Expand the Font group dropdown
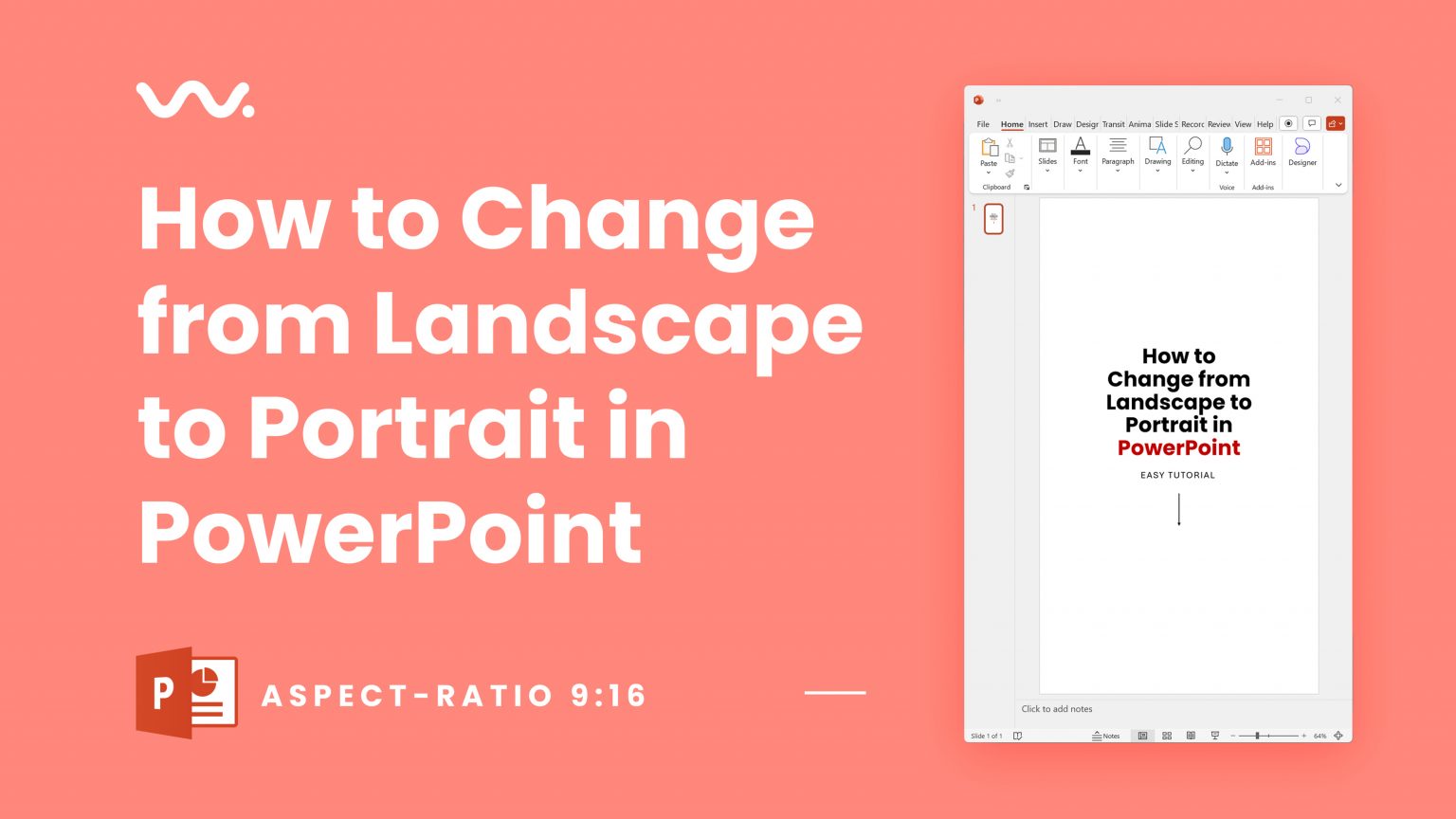Viewport: 1456px width, 819px height. 1081,172
